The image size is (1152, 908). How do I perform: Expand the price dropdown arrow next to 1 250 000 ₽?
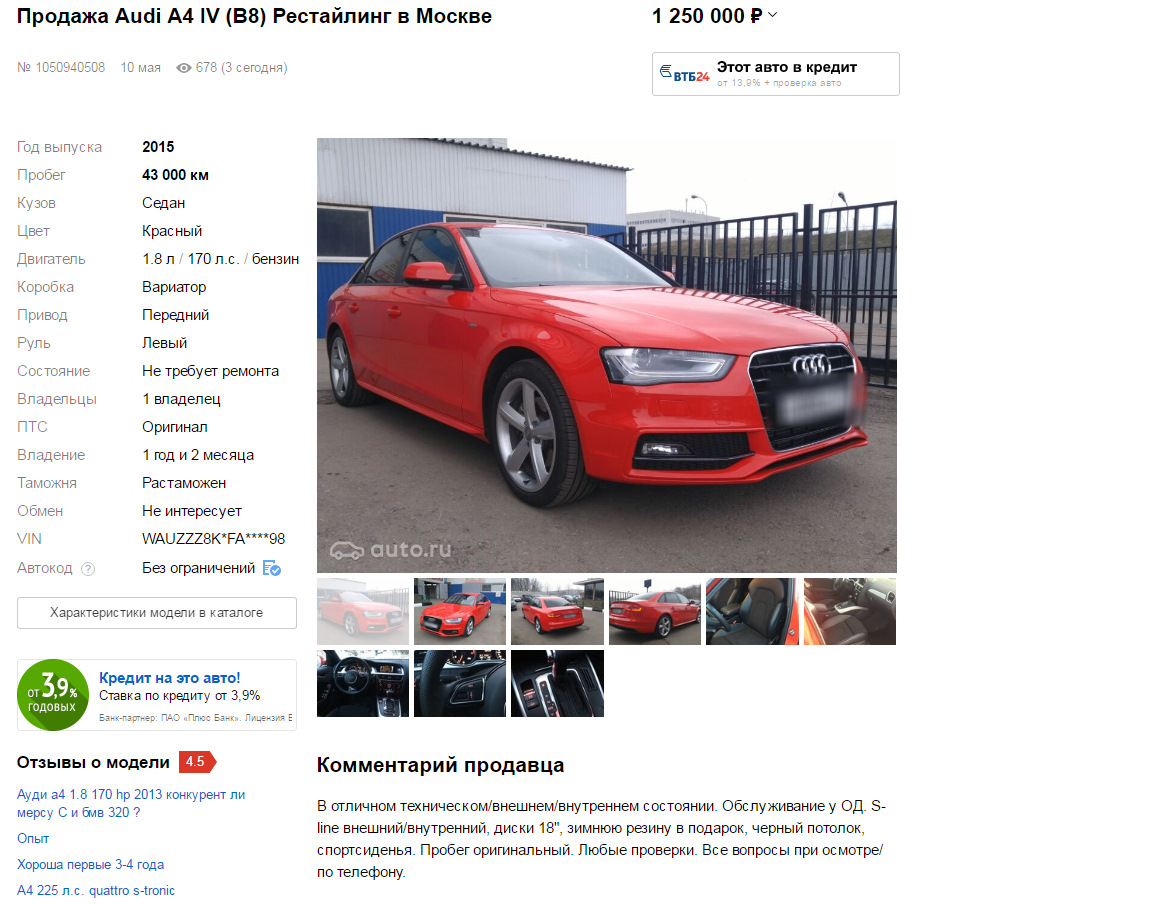pos(772,15)
